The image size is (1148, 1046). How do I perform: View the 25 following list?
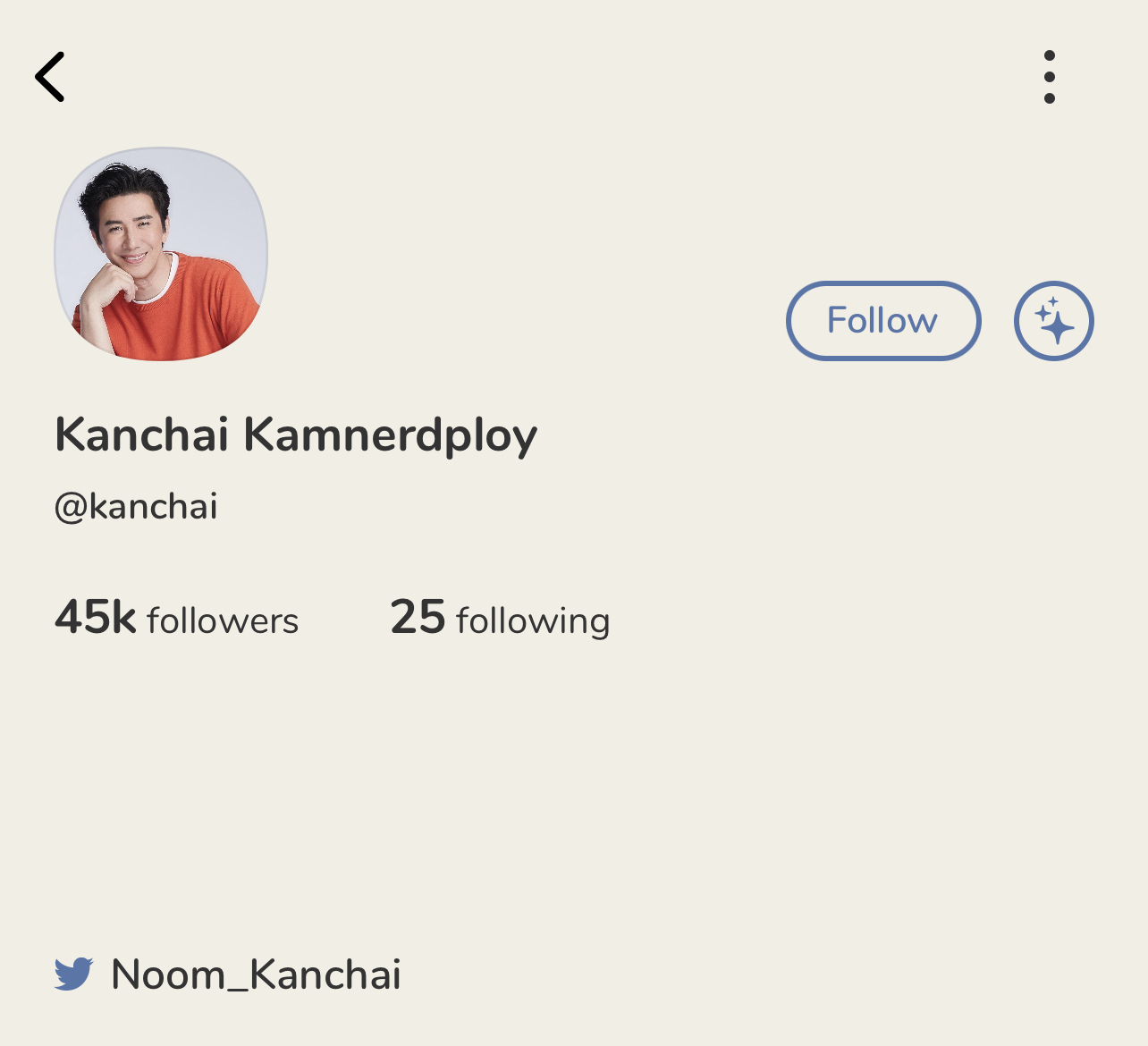click(500, 618)
